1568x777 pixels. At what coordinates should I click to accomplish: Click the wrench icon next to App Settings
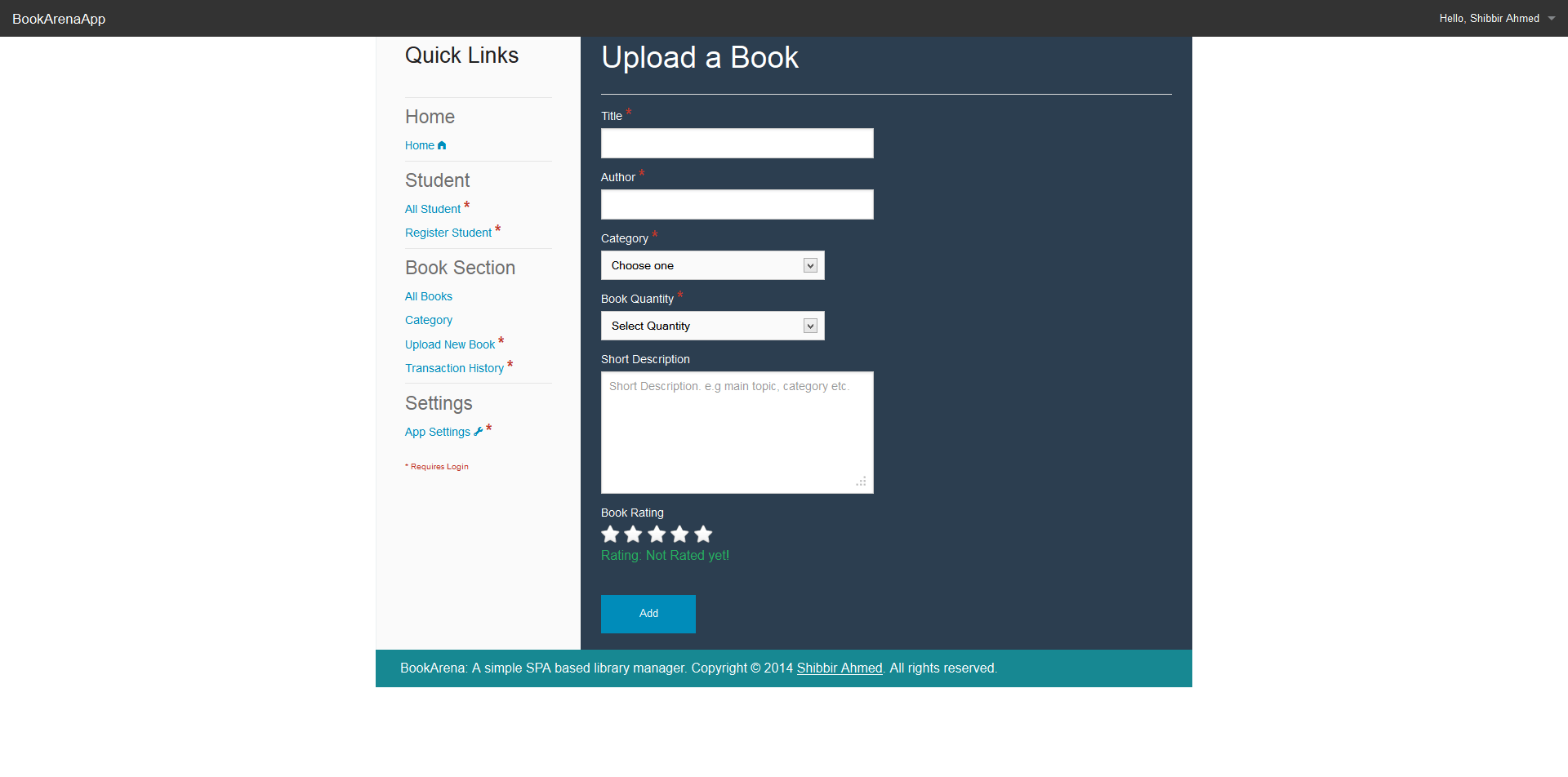479,432
